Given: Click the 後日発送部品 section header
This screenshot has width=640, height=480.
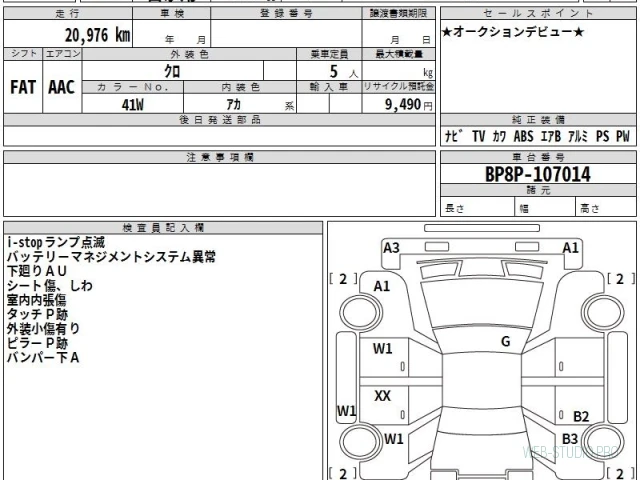Looking at the screenshot, I should point(220,120).
